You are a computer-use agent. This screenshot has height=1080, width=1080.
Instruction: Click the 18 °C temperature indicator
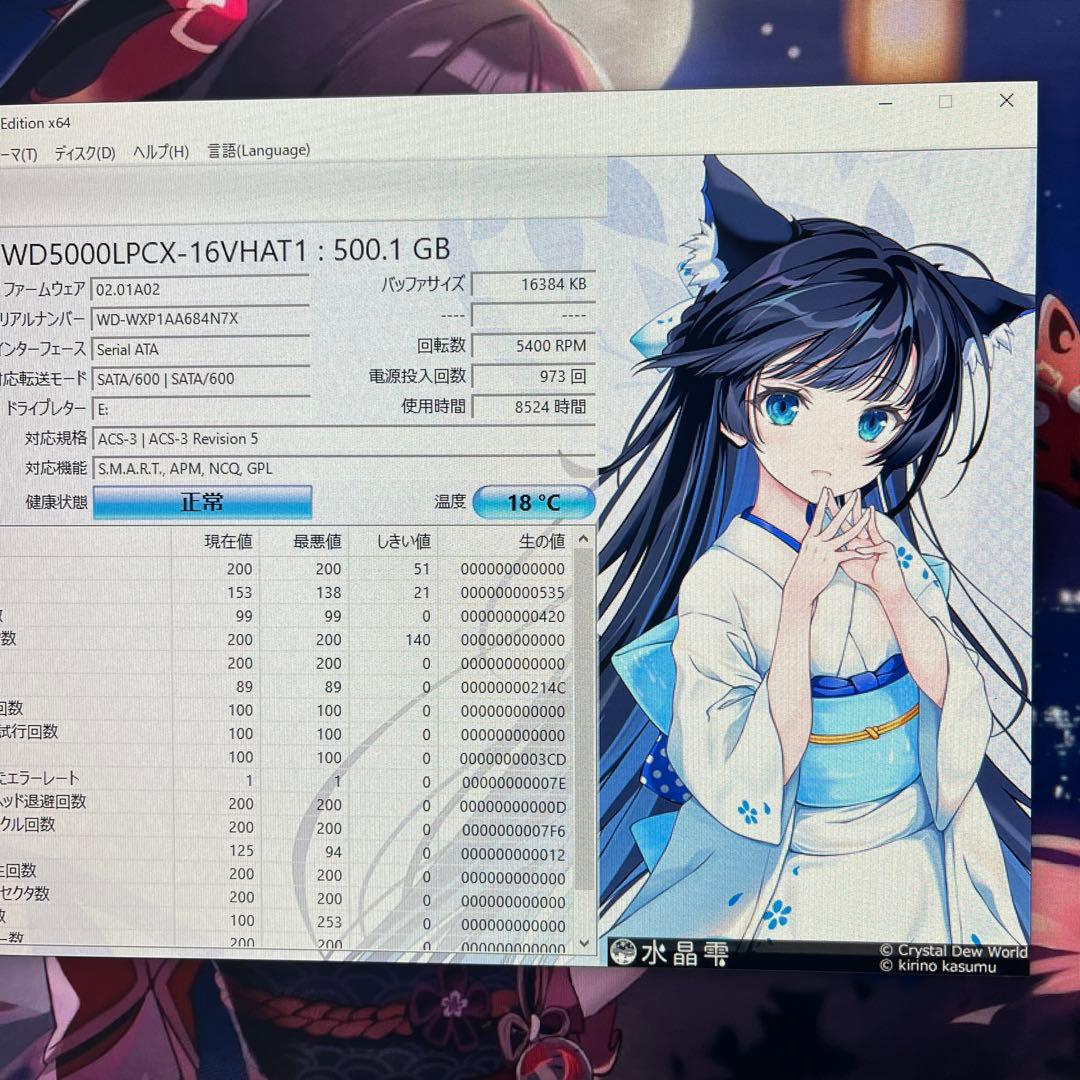click(x=533, y=502)
